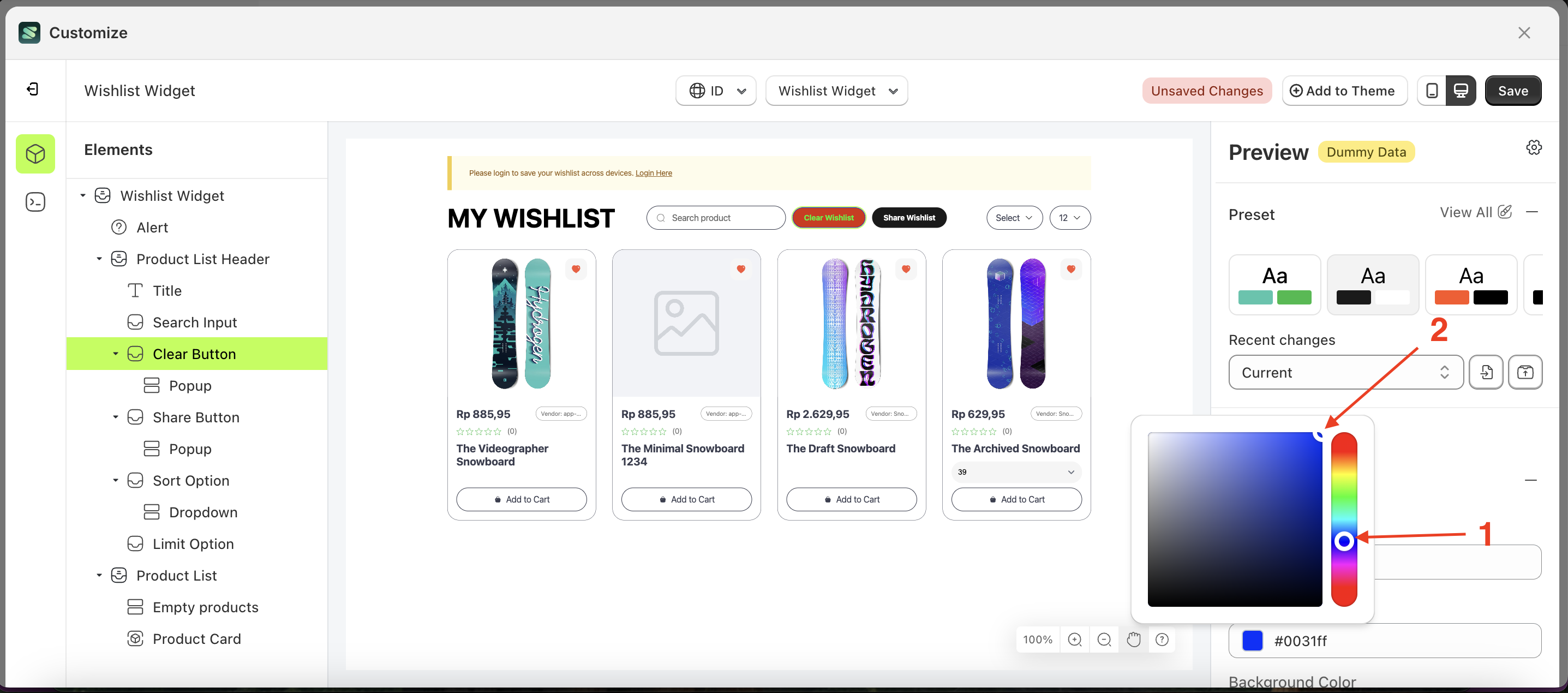Click the export preset icon
Screen dimensions: 1568x693
(x=1525, y=372)
